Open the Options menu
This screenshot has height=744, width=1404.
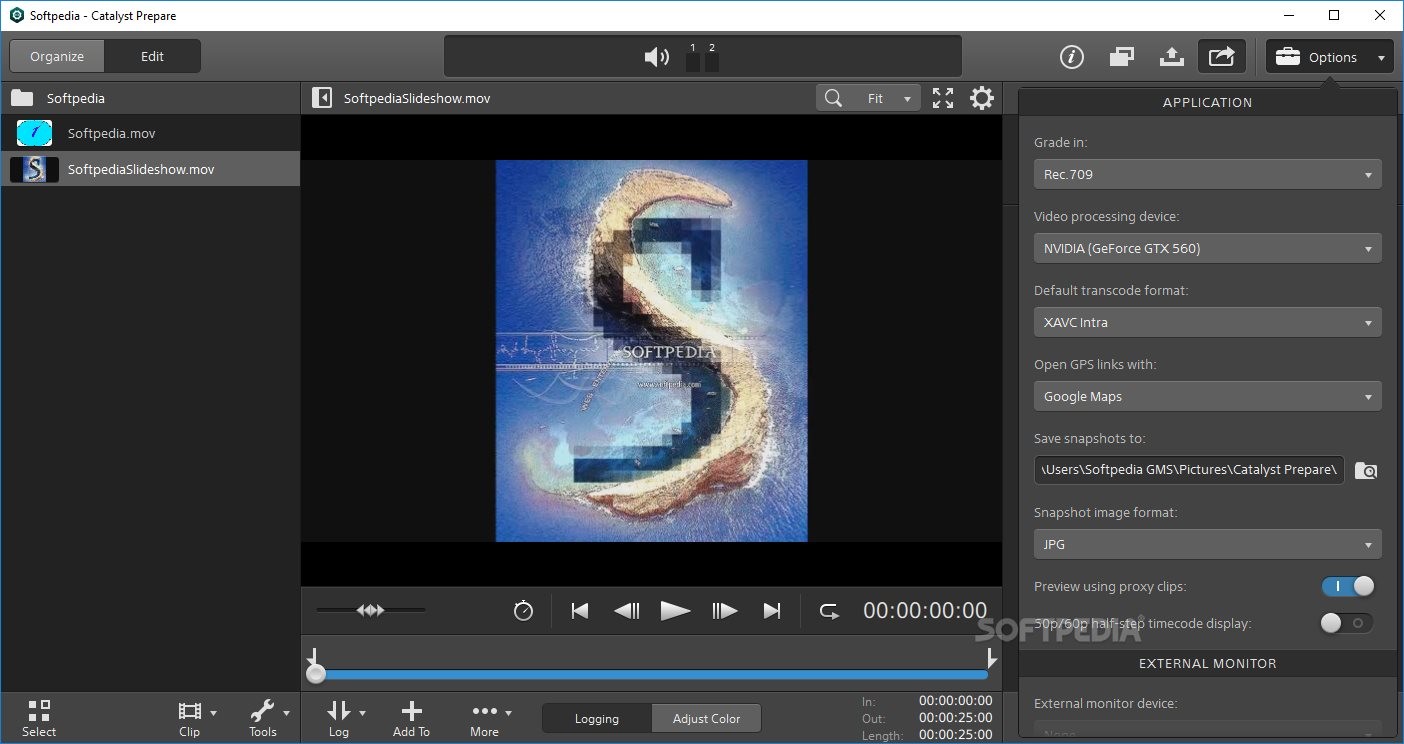[1330, 57]
